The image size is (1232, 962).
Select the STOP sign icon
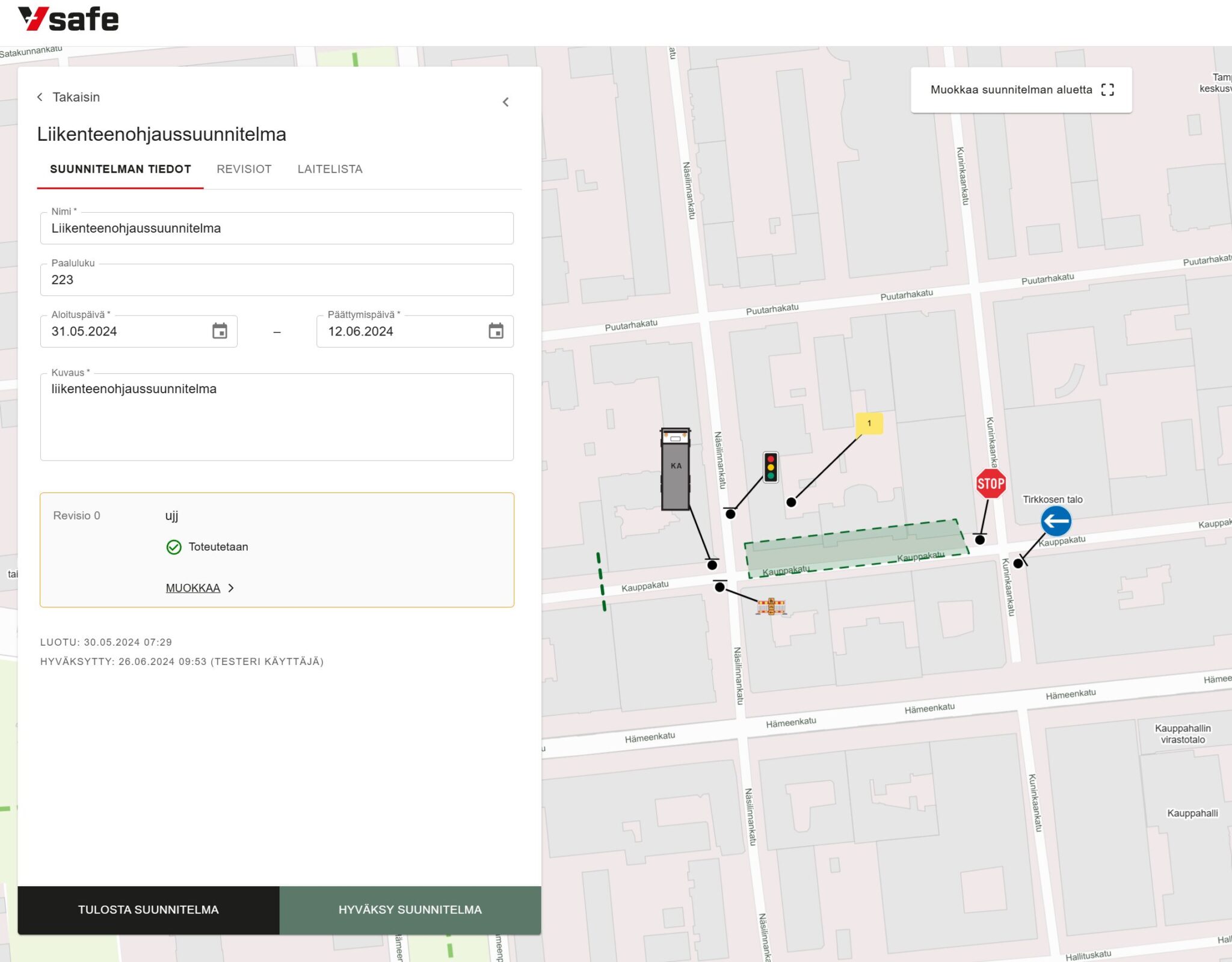pos(991,483)
